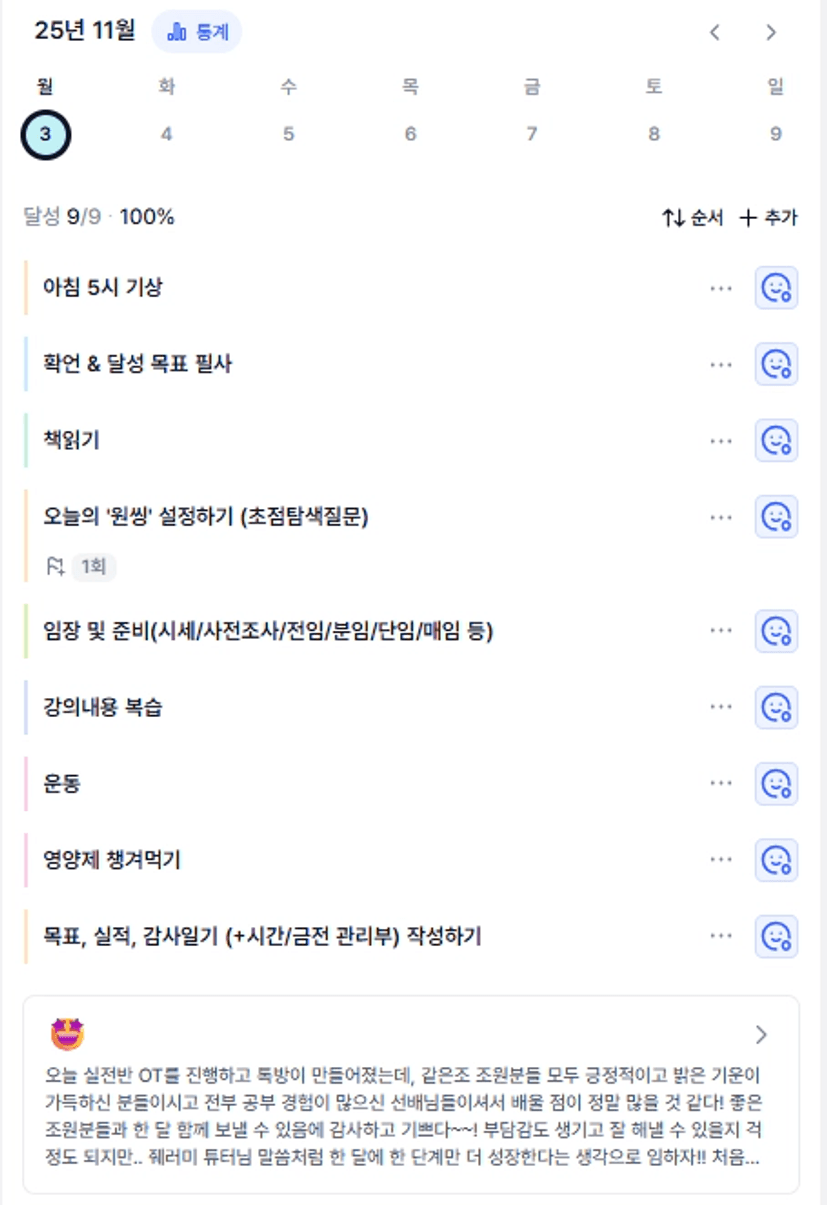827x1205 pixels.
Task: Go to the next week
Action: tap(770, 32)
